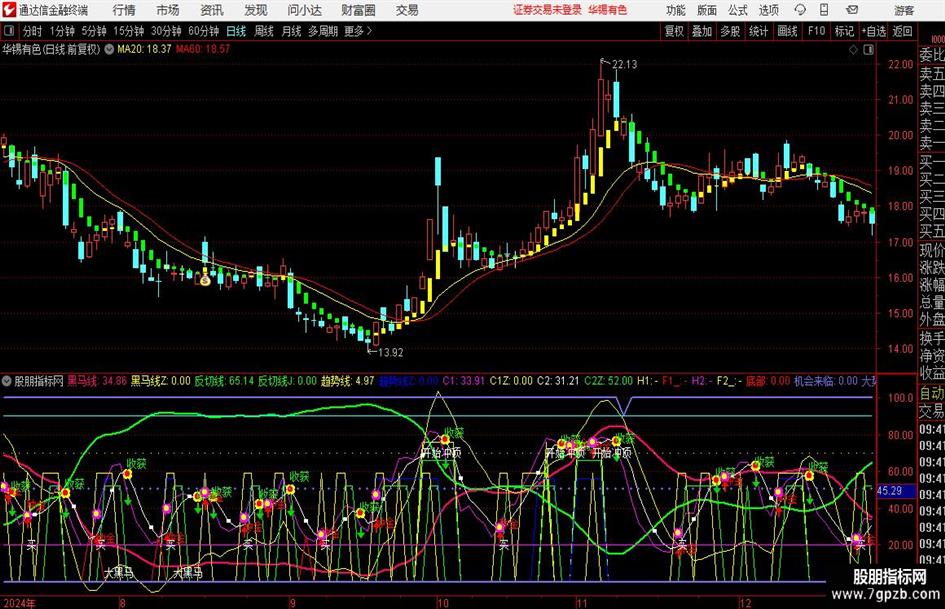Click the 股朋指标网 indicator name
945x609 pixels.
(x=39, y=381)
